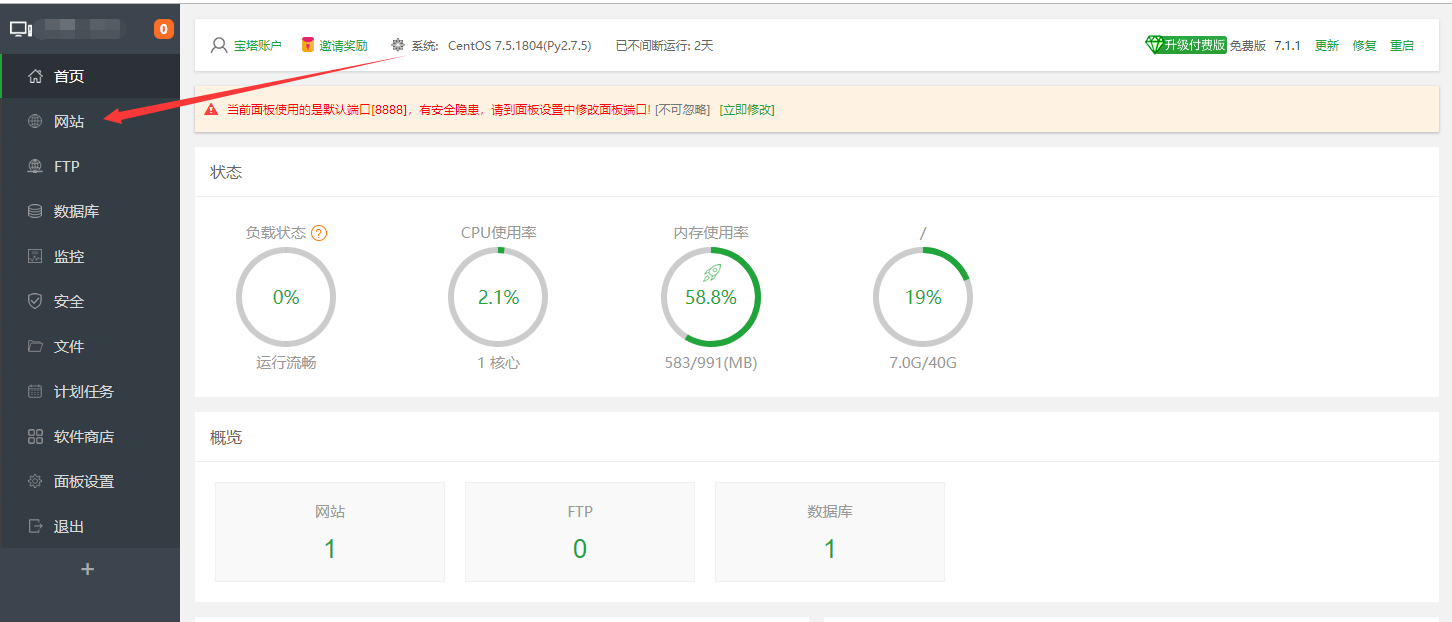Click the question mark help icon near 负载状态

point(319,233)
